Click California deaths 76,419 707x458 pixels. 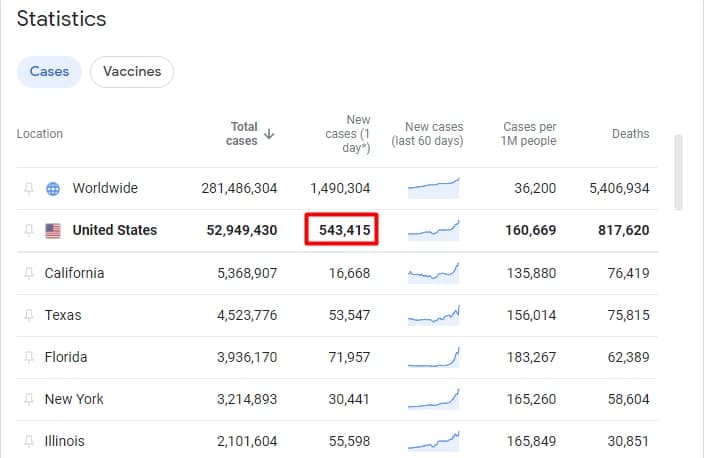click(629, 273)
